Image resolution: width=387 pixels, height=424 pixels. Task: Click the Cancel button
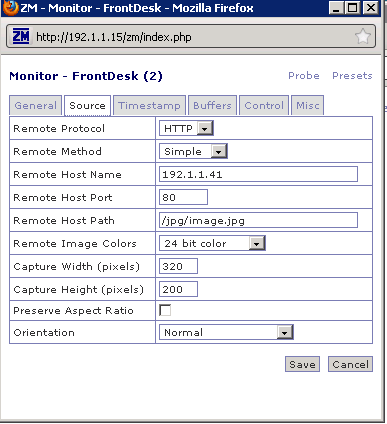pyautogui.click(x=350, y=364)
